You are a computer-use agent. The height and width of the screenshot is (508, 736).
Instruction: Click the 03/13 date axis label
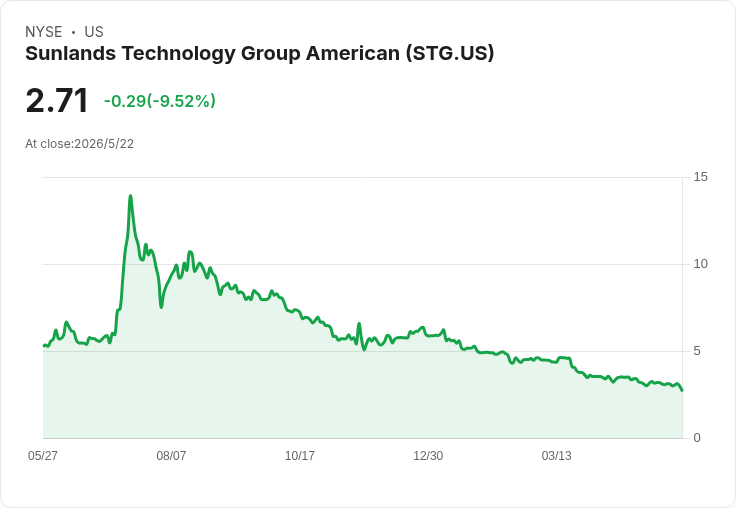coord(556,455)
